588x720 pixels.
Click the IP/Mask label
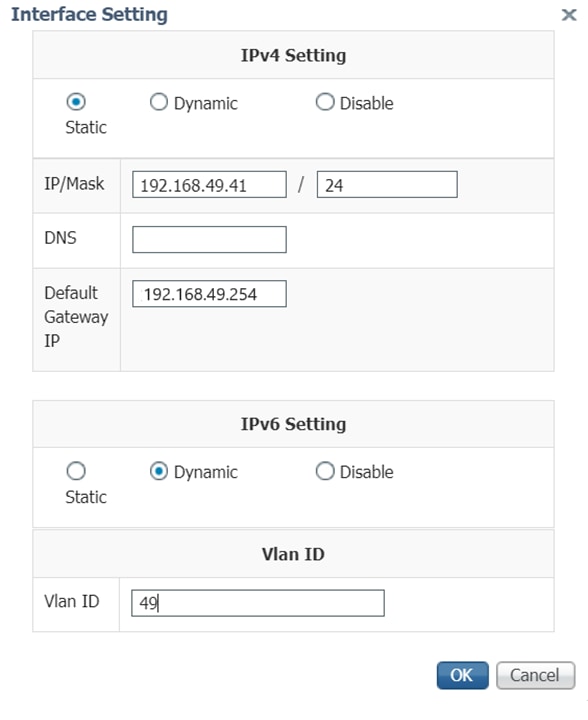[x=74, y=184]
